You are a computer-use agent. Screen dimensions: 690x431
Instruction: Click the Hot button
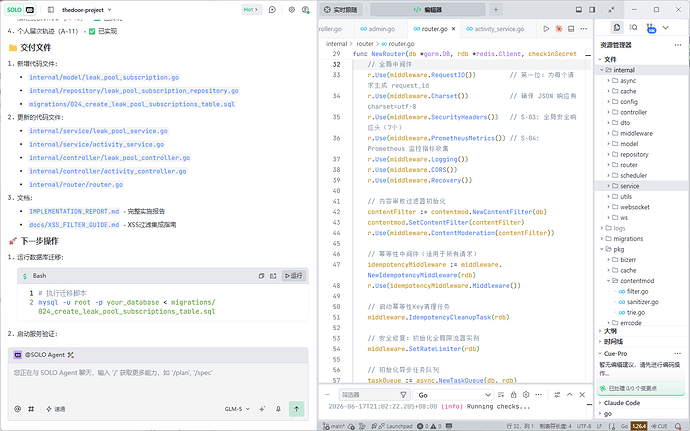(251, 10)
